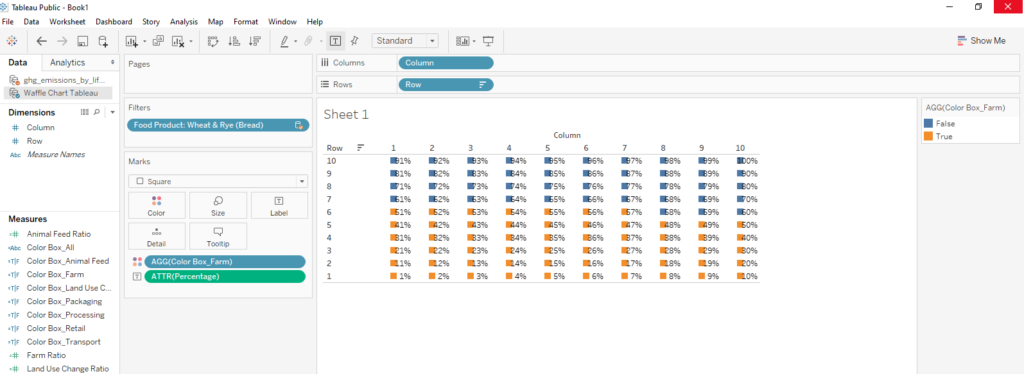
Task: Open the Worksheet menu
Action: point(67,22)
